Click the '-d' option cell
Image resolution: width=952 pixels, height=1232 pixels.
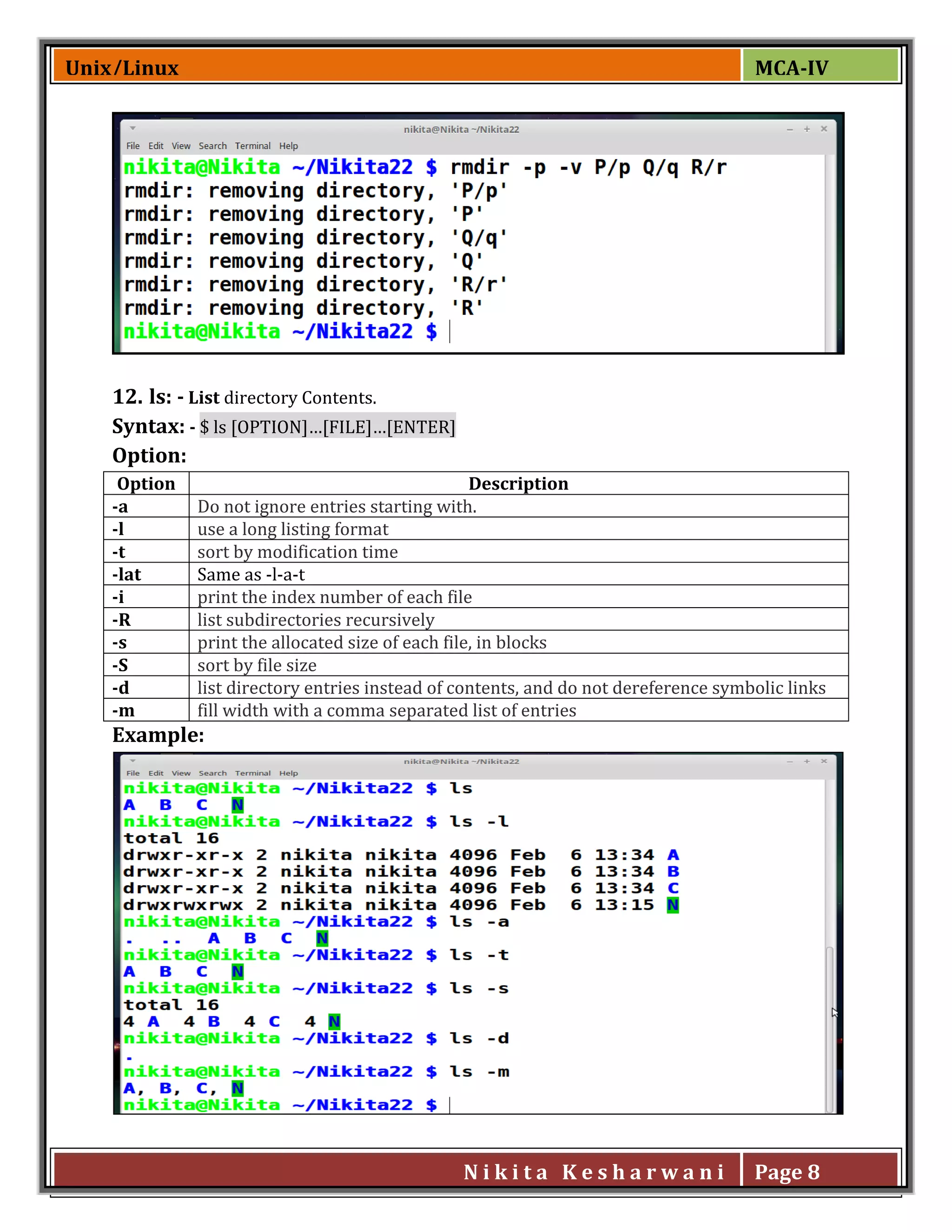(x=146, y=687)
